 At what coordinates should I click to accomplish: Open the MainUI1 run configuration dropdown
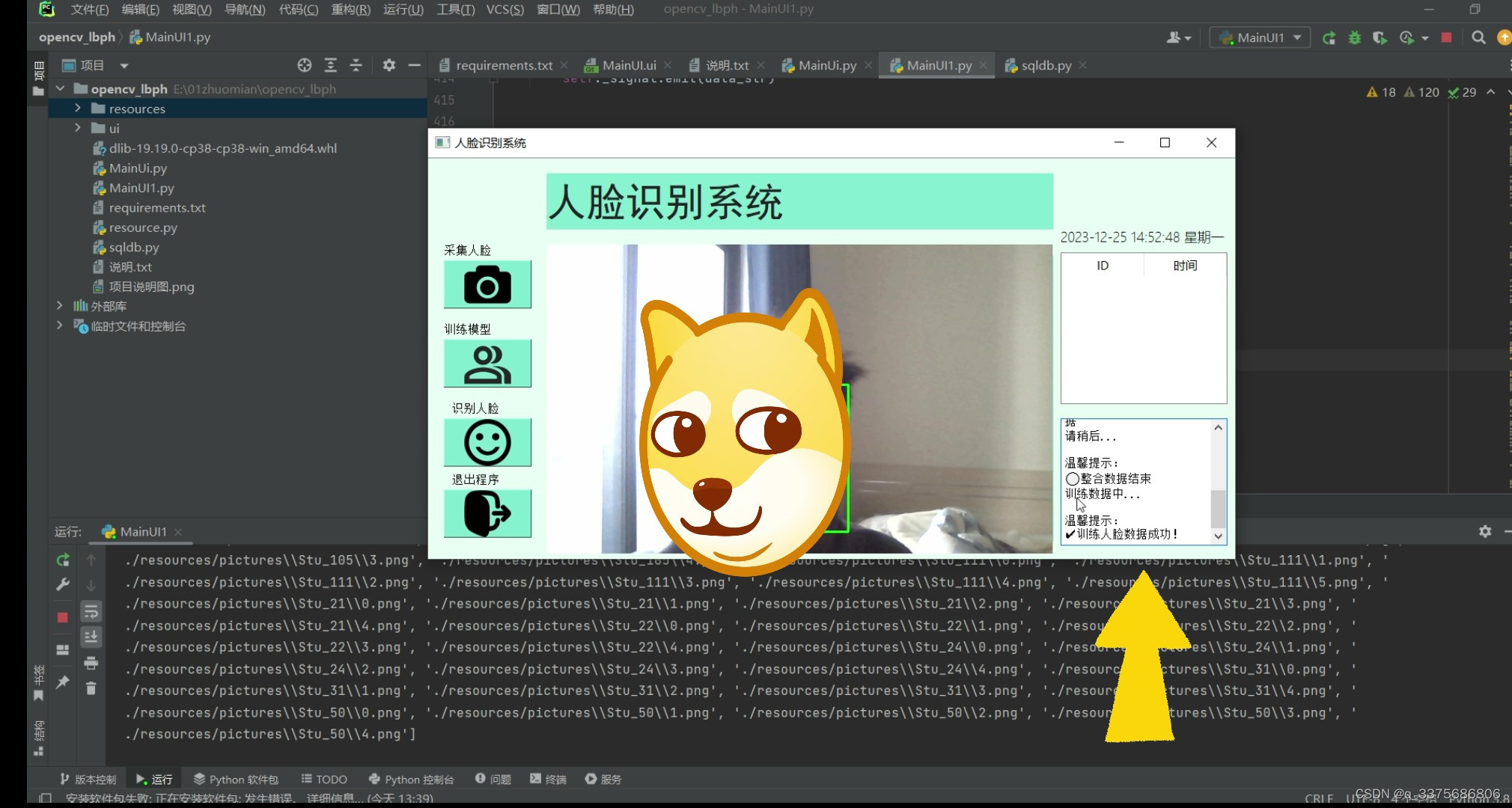tap(1260, 37)
